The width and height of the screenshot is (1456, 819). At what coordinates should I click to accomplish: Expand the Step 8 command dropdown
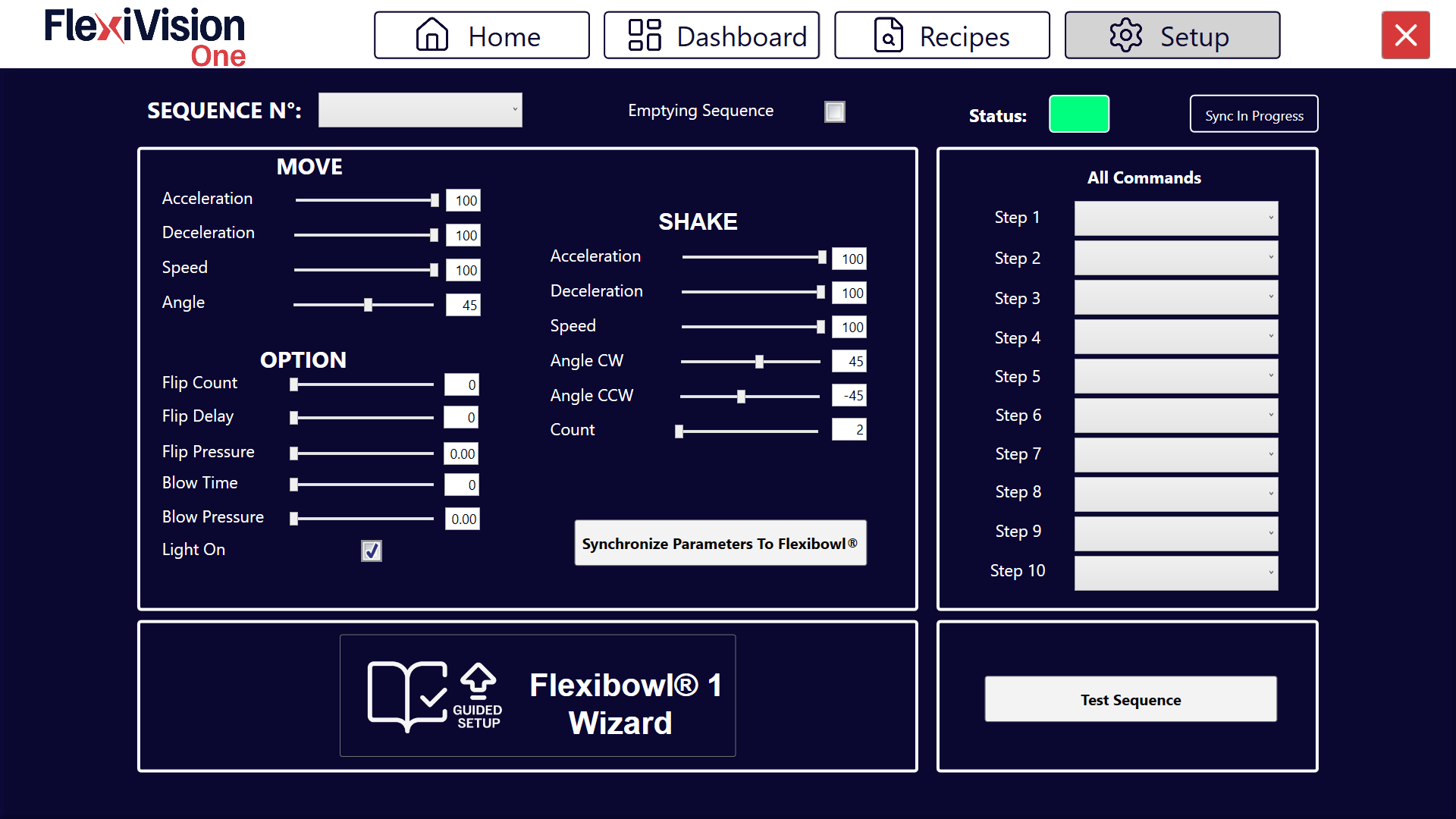coord(1176,494)
